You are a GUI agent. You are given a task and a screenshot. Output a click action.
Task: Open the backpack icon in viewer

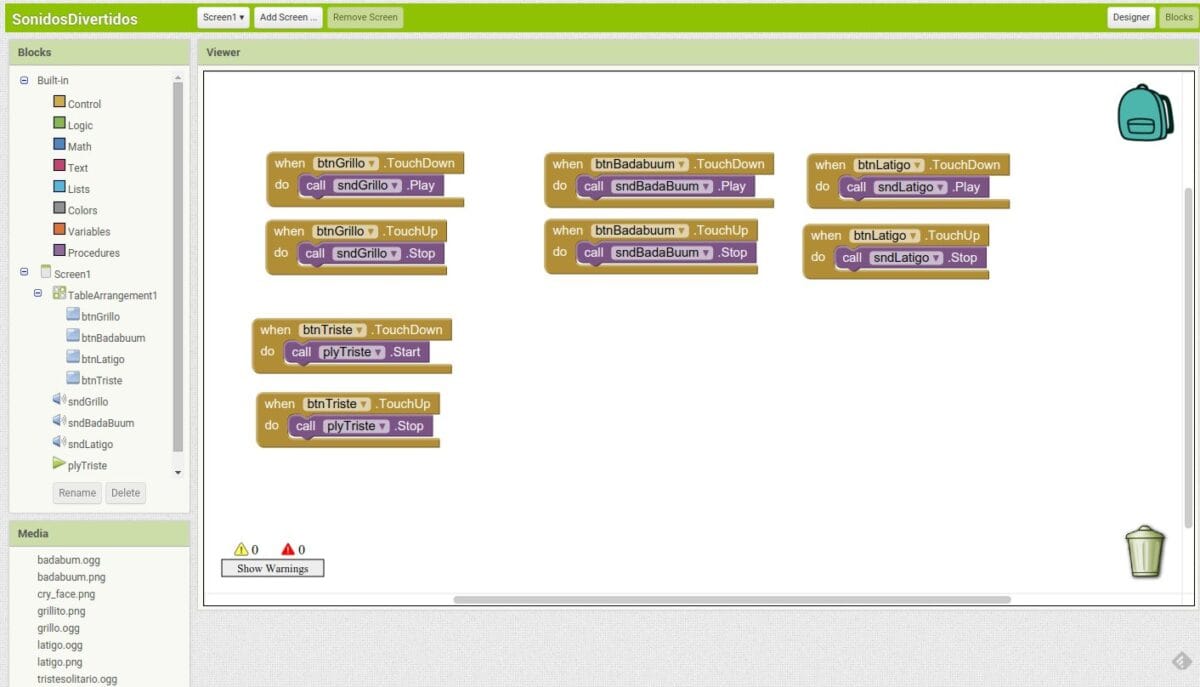[1144, 112]
